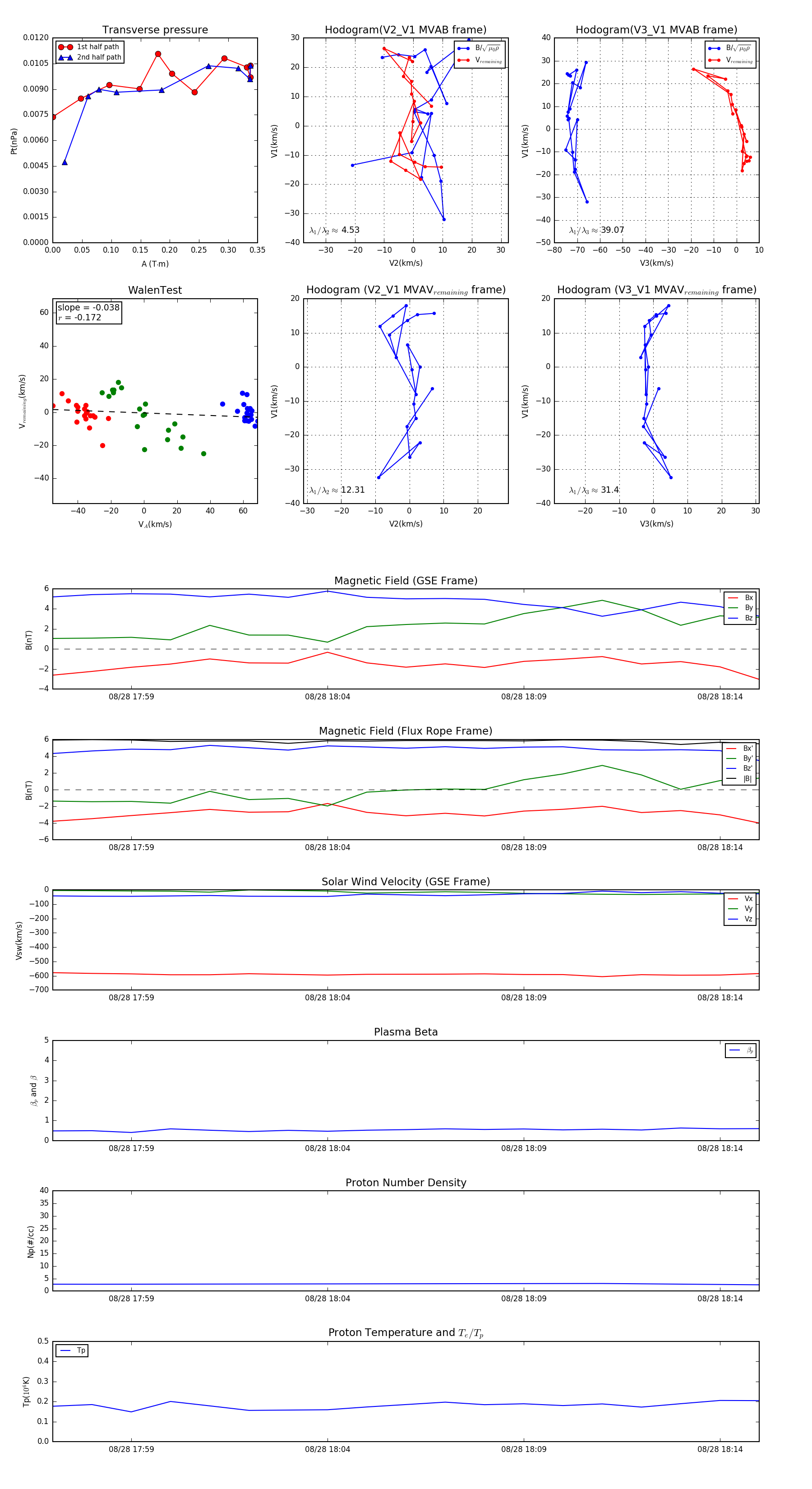Viewport: 812px width, 1489px height.
Task: Click the 'Pt(nPa)' y-axis label
Action: (x=14, y=141)
